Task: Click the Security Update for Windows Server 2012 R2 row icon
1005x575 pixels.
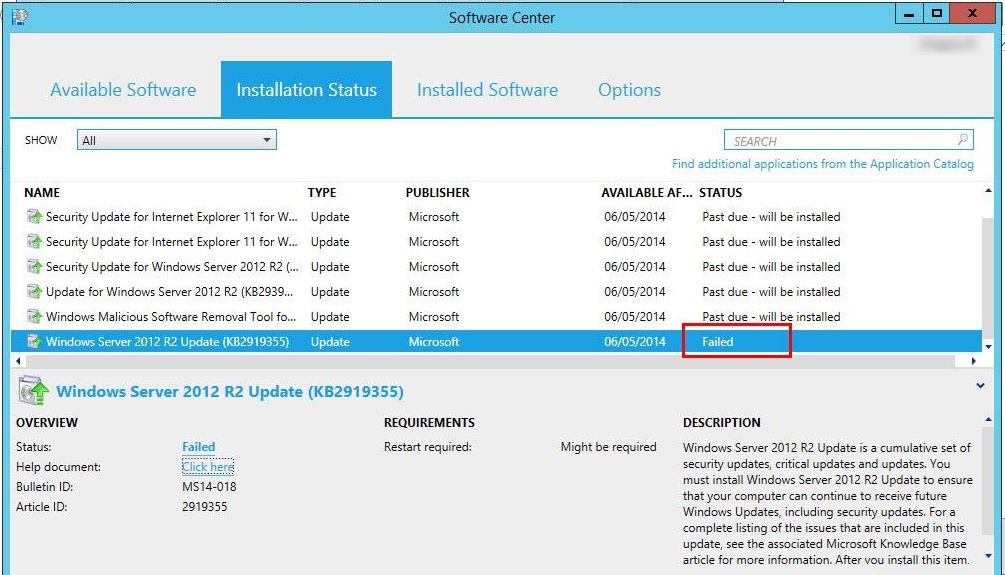Action: [x=34, y=267]
